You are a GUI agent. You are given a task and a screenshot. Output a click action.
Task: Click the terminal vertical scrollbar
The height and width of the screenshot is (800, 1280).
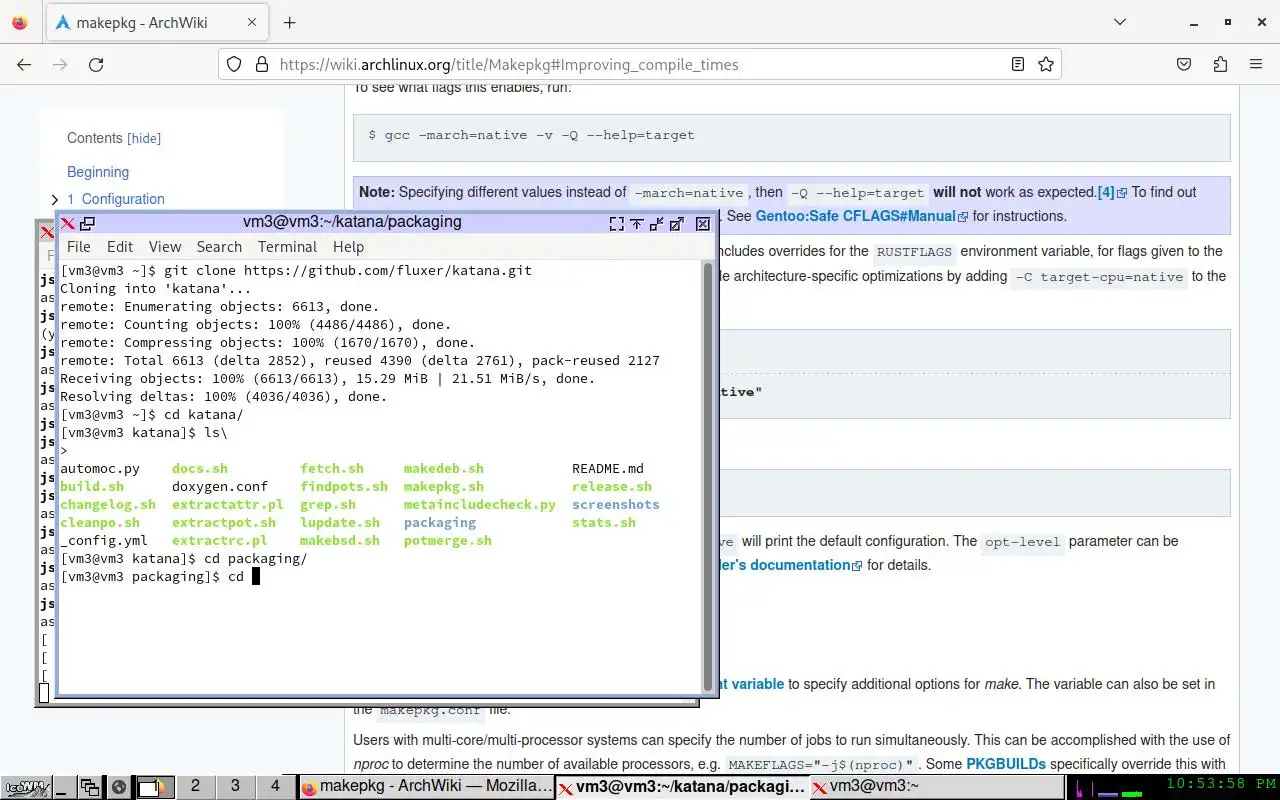[x=708, y=475]
